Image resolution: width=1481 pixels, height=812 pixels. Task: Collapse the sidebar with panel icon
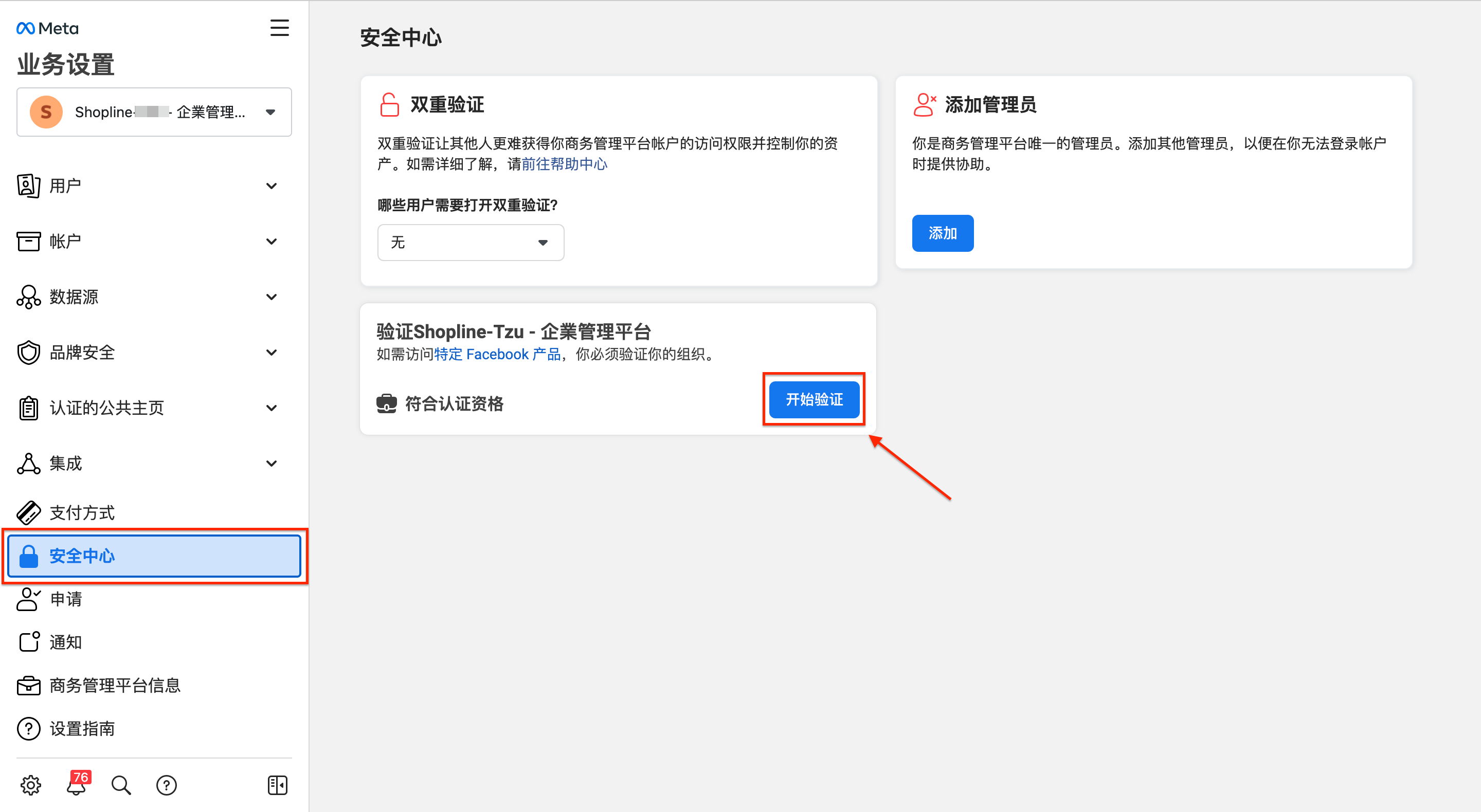tap(277, 784)
